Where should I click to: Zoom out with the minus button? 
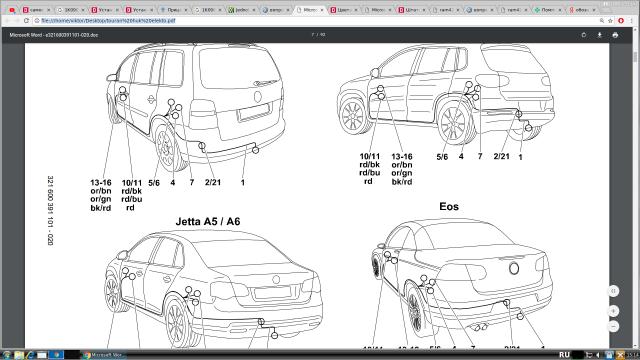pyautogui.click(x=613, y=327)
